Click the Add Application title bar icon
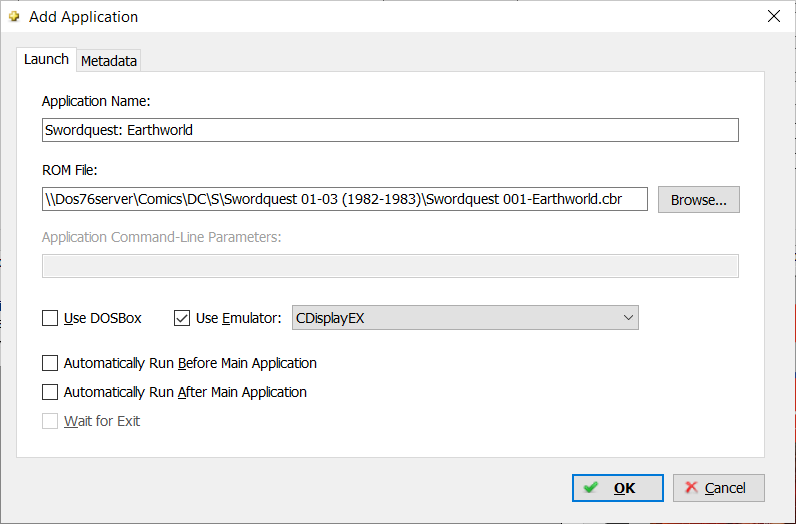Screen dimensions: 796x524 pyautogui.click(x=14, y=17)
